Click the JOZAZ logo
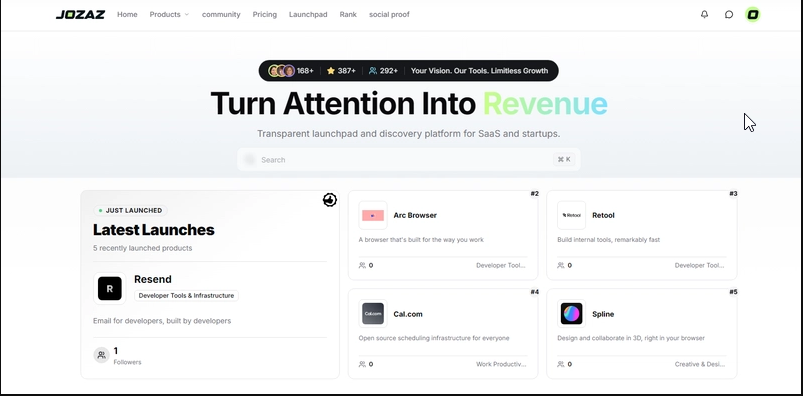This screenshot has height=396, width=803. [x=80, y=14]
